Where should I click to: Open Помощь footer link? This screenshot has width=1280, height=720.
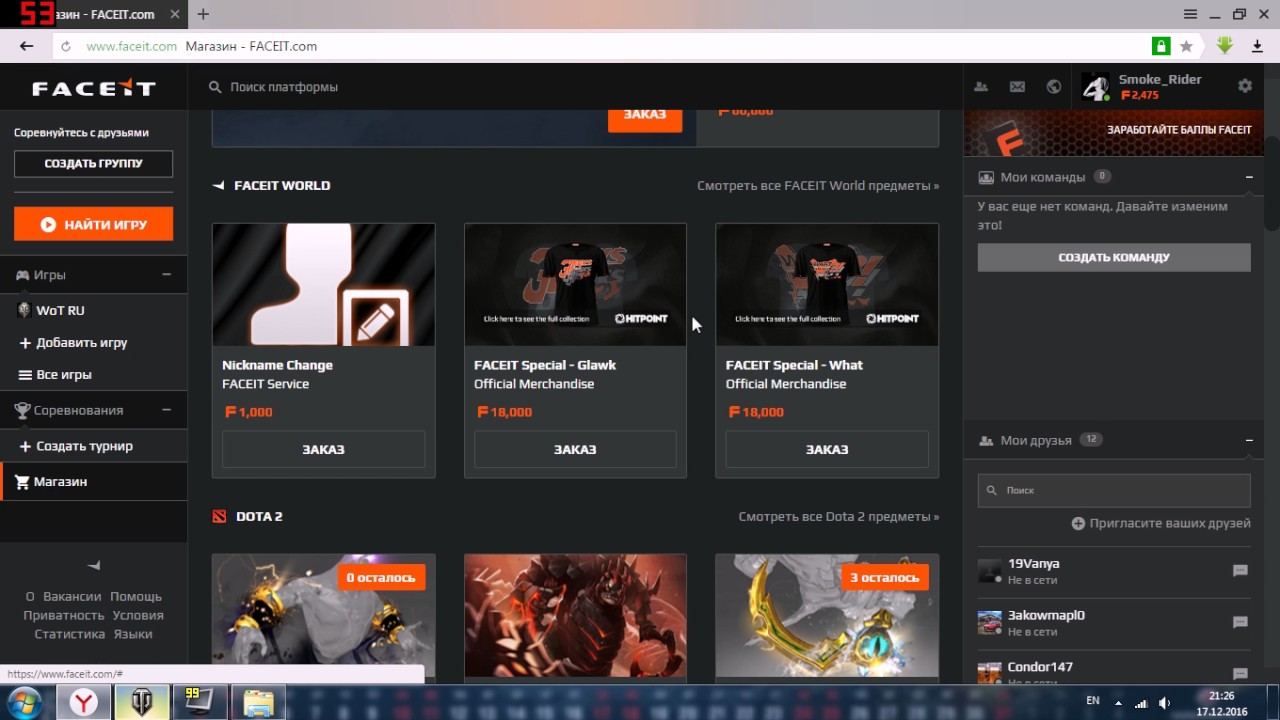tap(136, 596)
